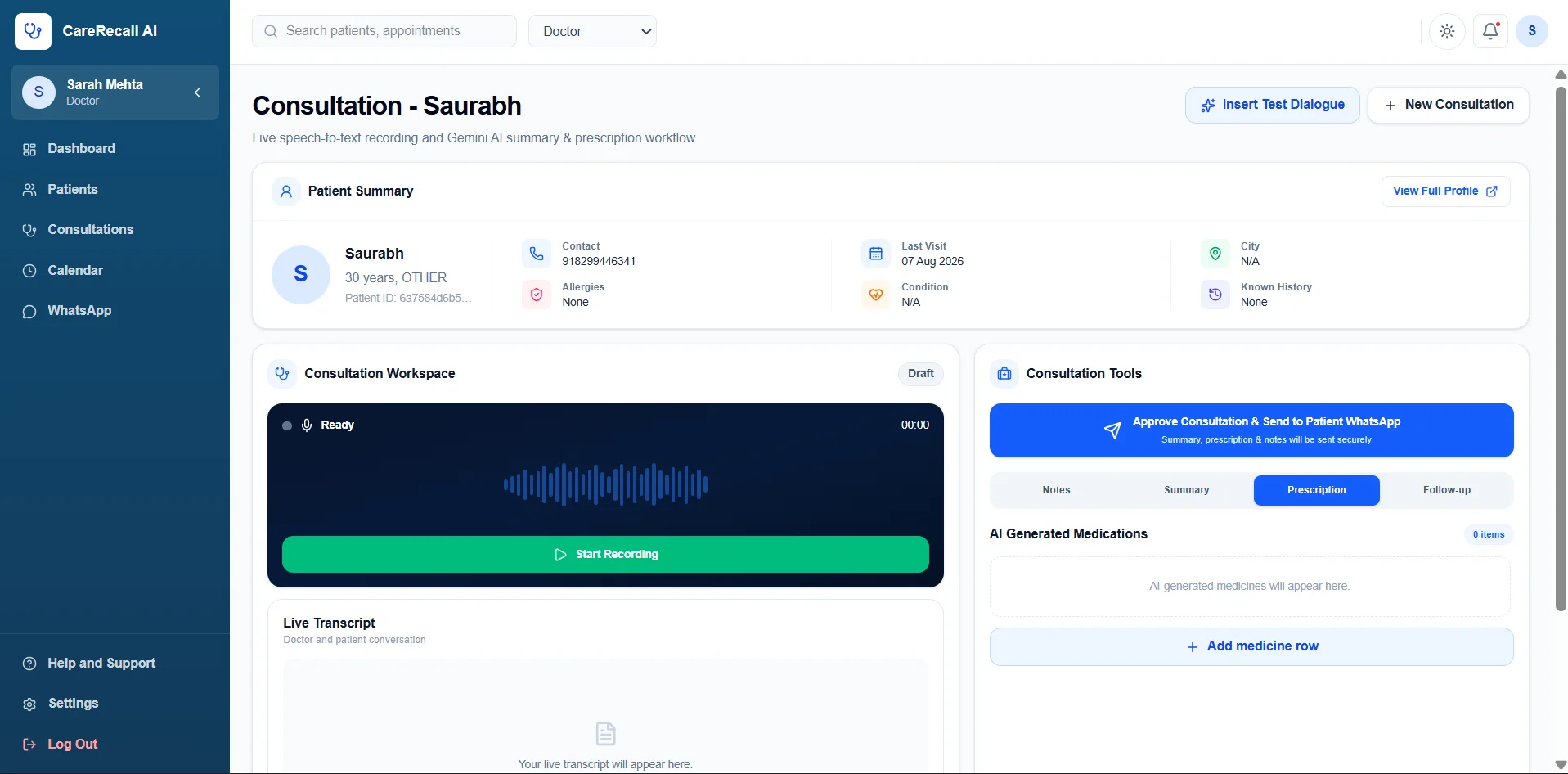Image resolution: width=1568 pixels, height=774 pixels.
Task: Click the Live Transcript heading
Action: tap(329, 623)
